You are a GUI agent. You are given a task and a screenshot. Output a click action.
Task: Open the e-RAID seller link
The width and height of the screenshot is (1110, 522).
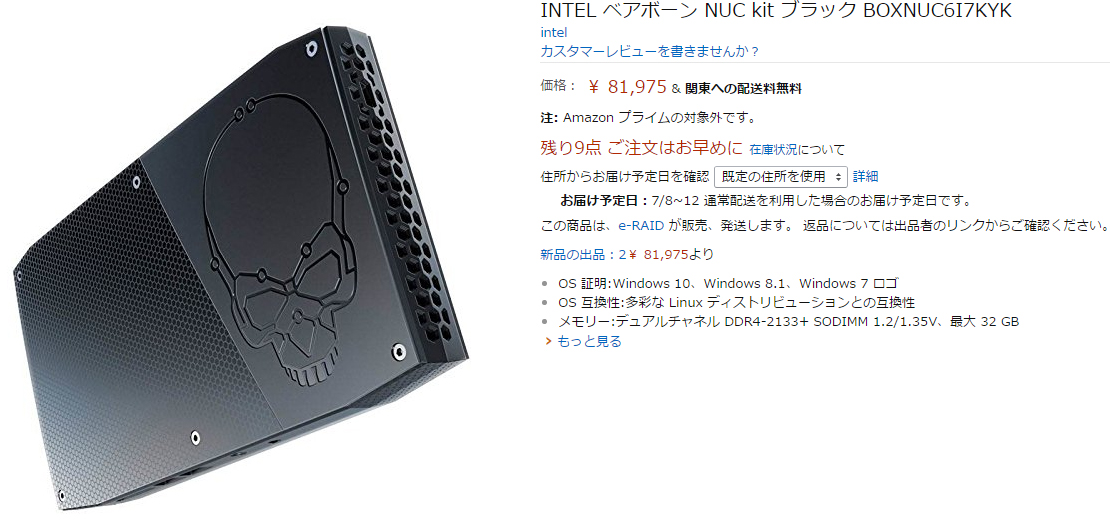641,226
